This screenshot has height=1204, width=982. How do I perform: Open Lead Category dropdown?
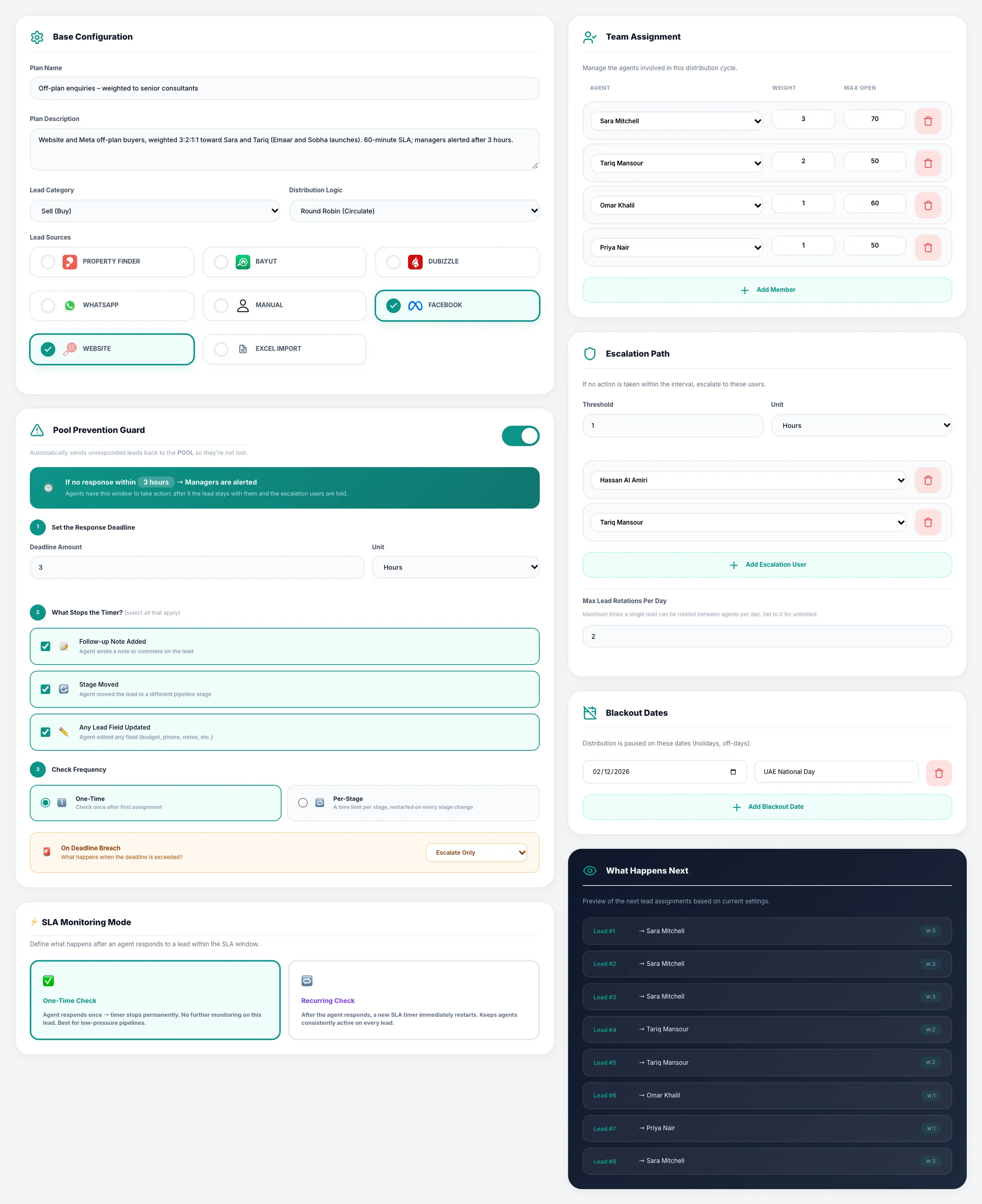[154, 211]
